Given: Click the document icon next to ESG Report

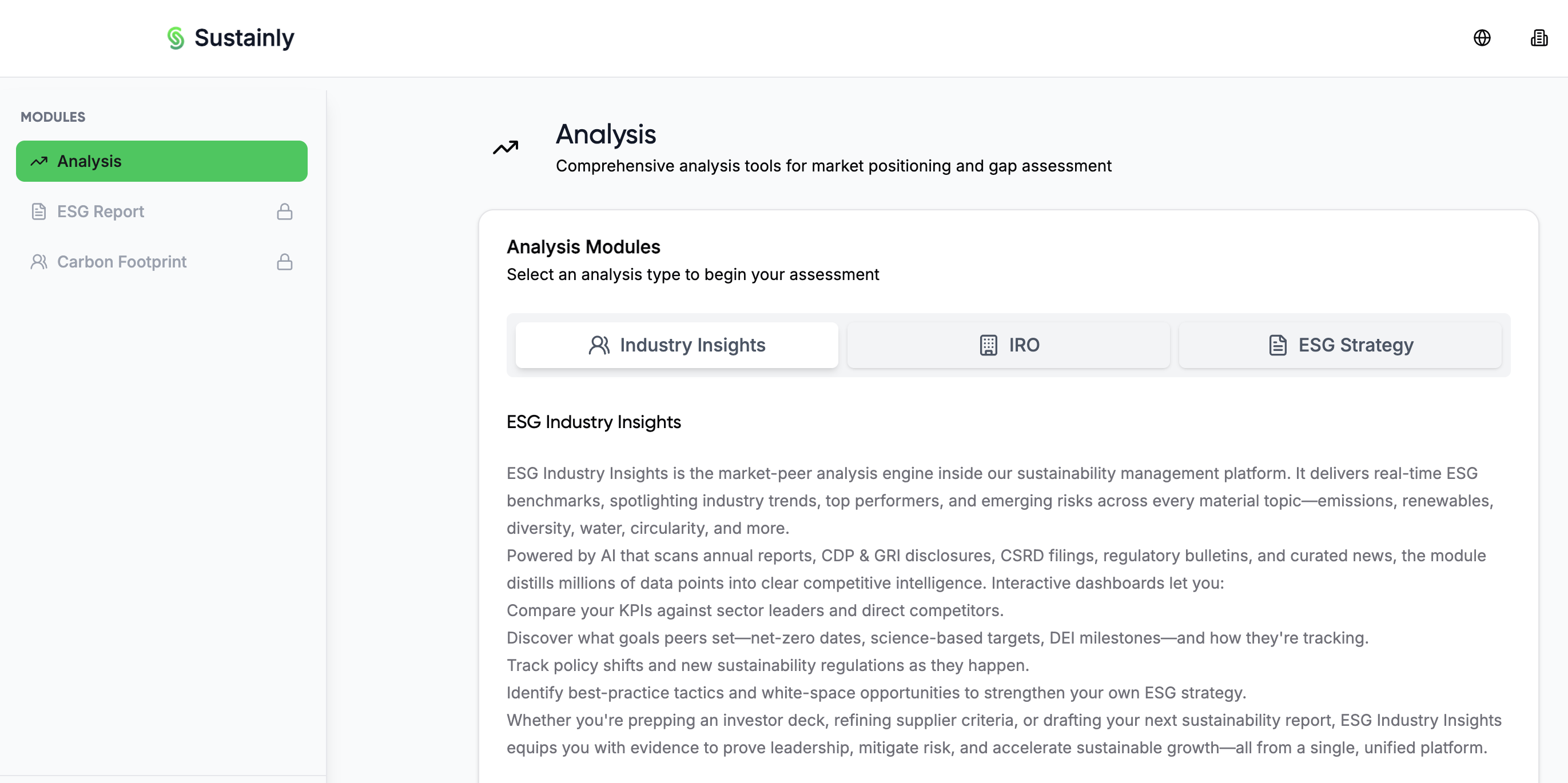Looking at the screenshot, I should point(39,211).
